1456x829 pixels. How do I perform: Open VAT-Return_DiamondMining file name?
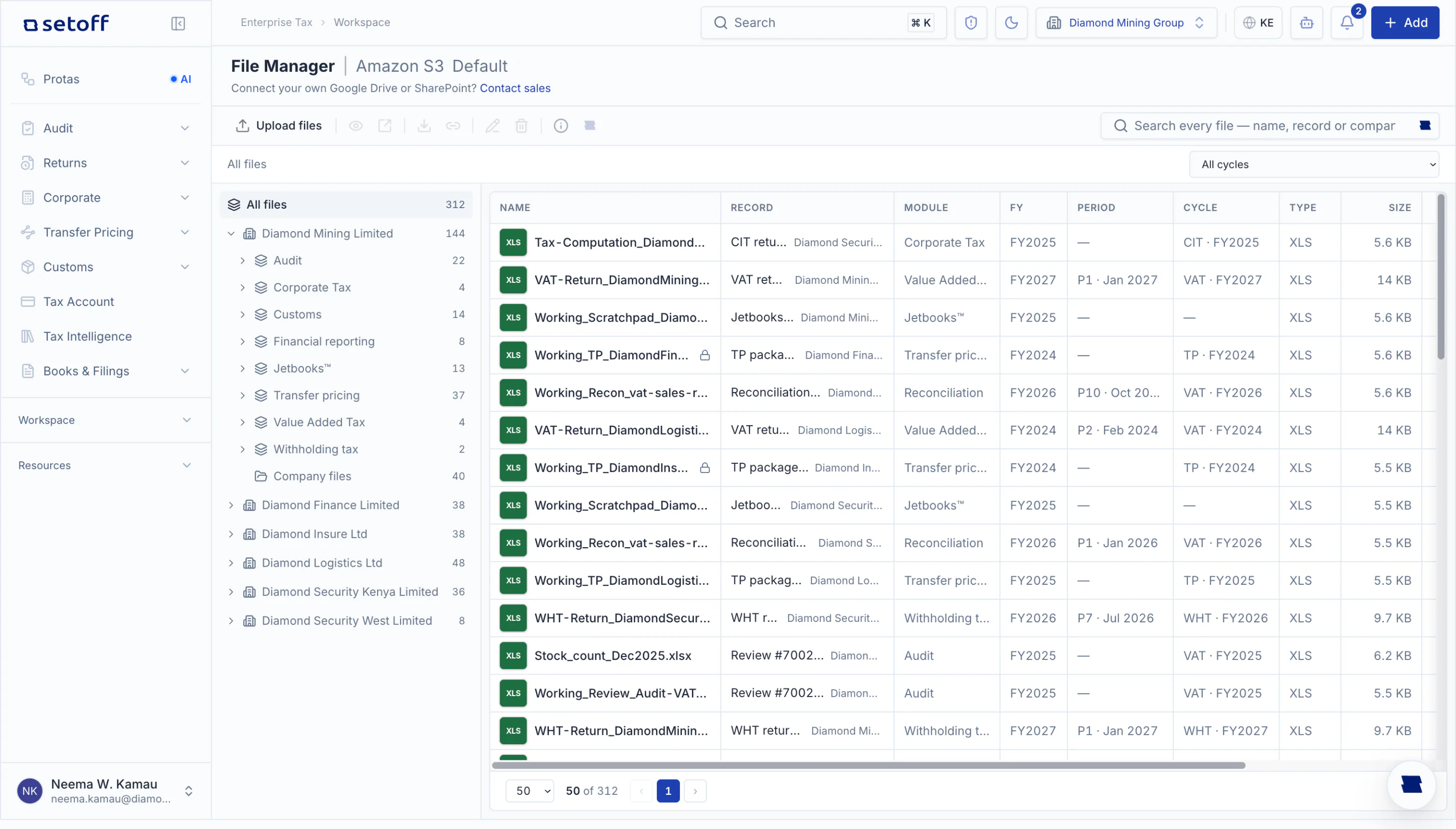622,280
